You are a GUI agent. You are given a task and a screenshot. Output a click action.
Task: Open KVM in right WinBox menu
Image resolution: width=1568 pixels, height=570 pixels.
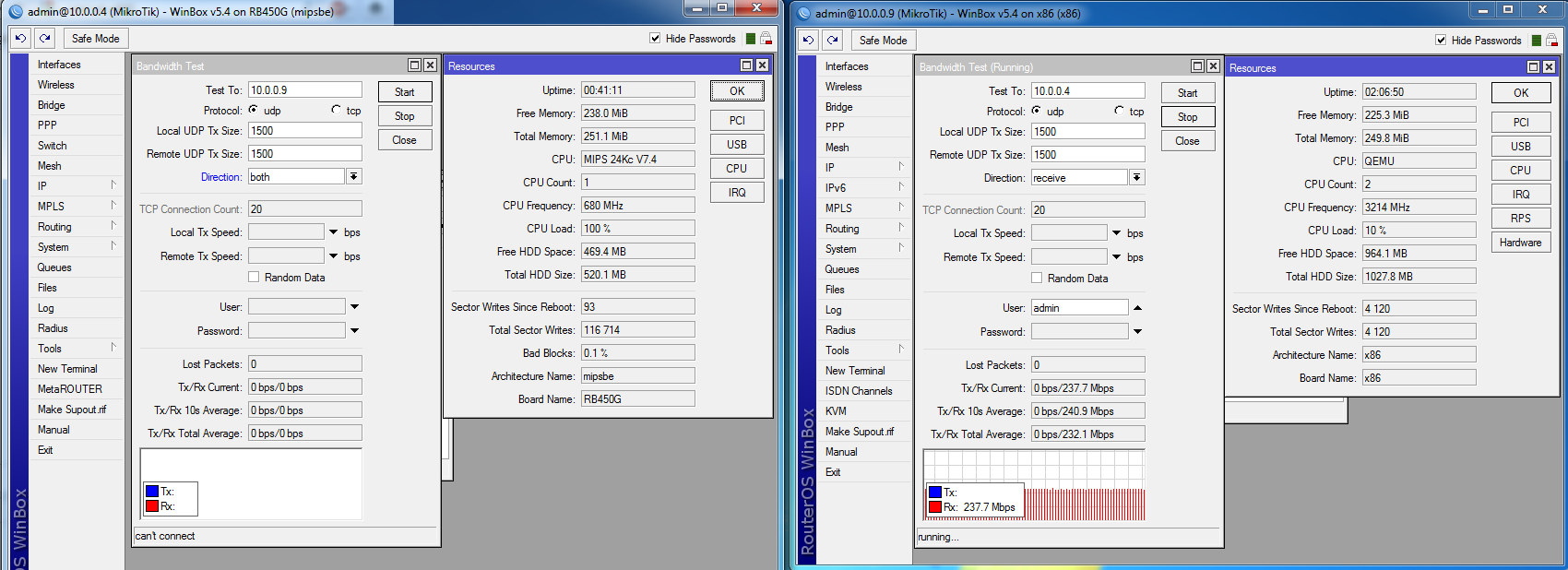[865, 411]
